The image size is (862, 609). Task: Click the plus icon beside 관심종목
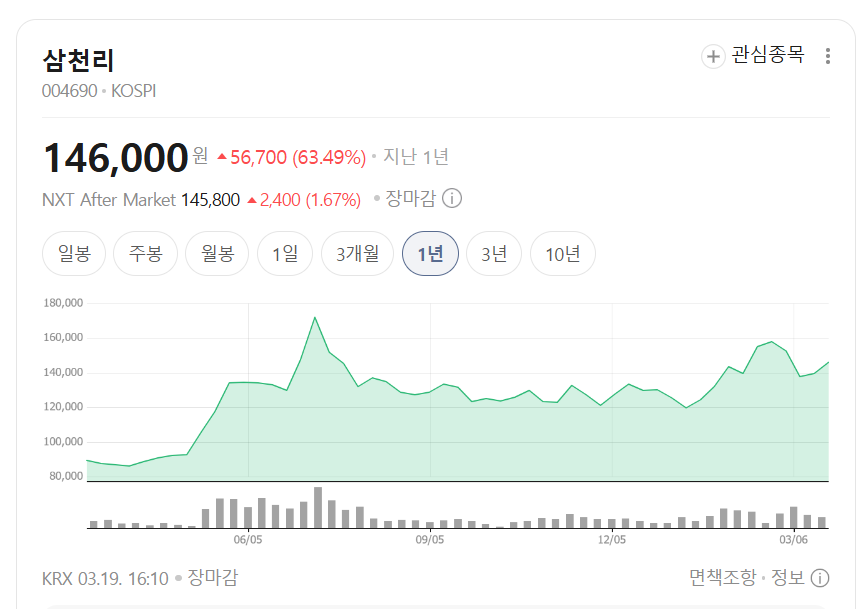click(x=713, y=56)
